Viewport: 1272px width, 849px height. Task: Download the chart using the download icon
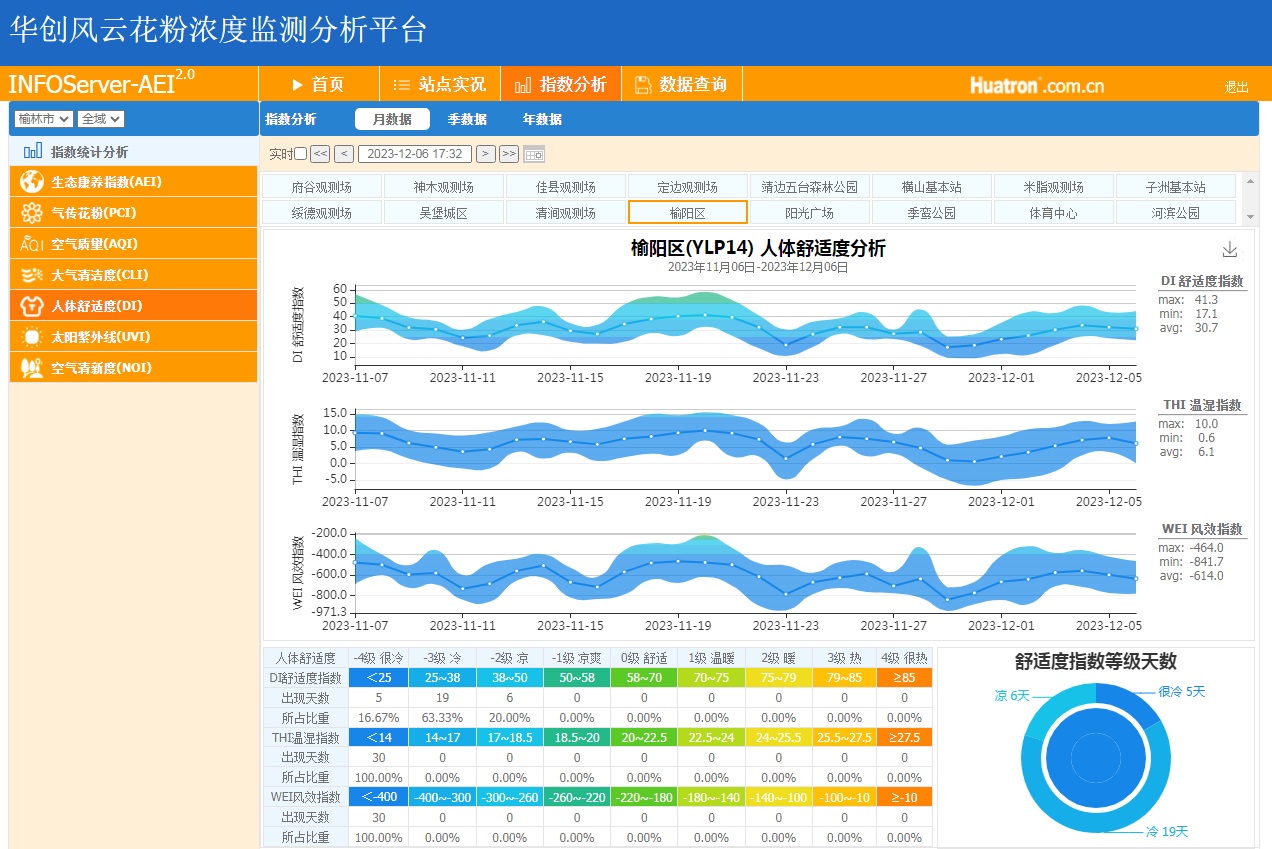[1230, 250]
